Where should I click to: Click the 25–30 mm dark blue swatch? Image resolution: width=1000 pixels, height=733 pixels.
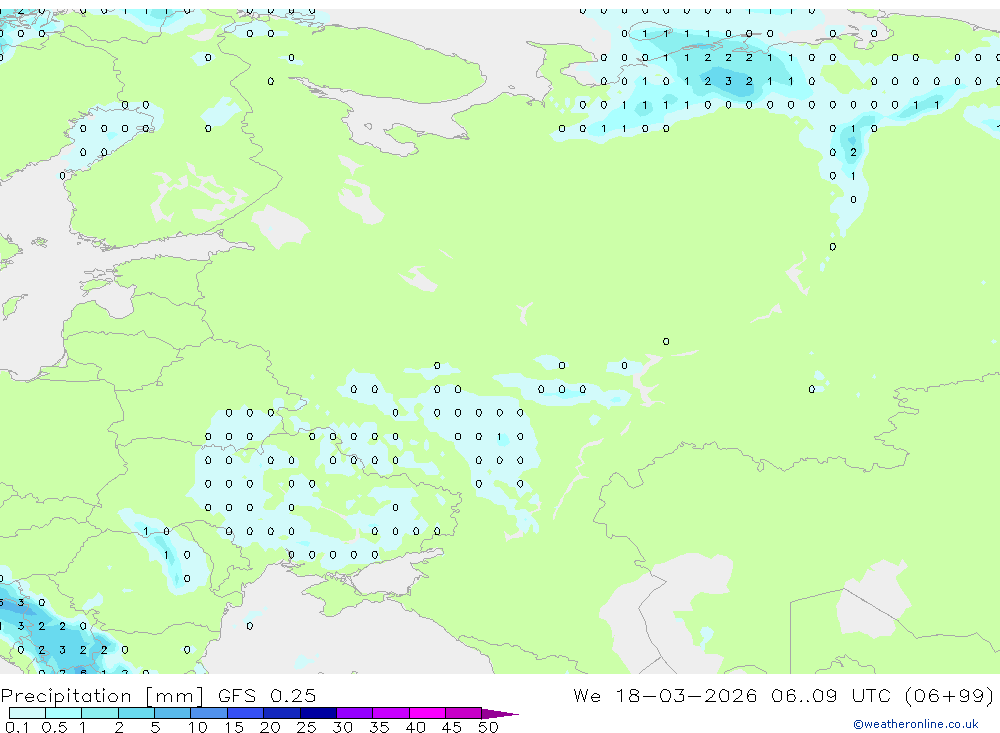click(318, 713)
